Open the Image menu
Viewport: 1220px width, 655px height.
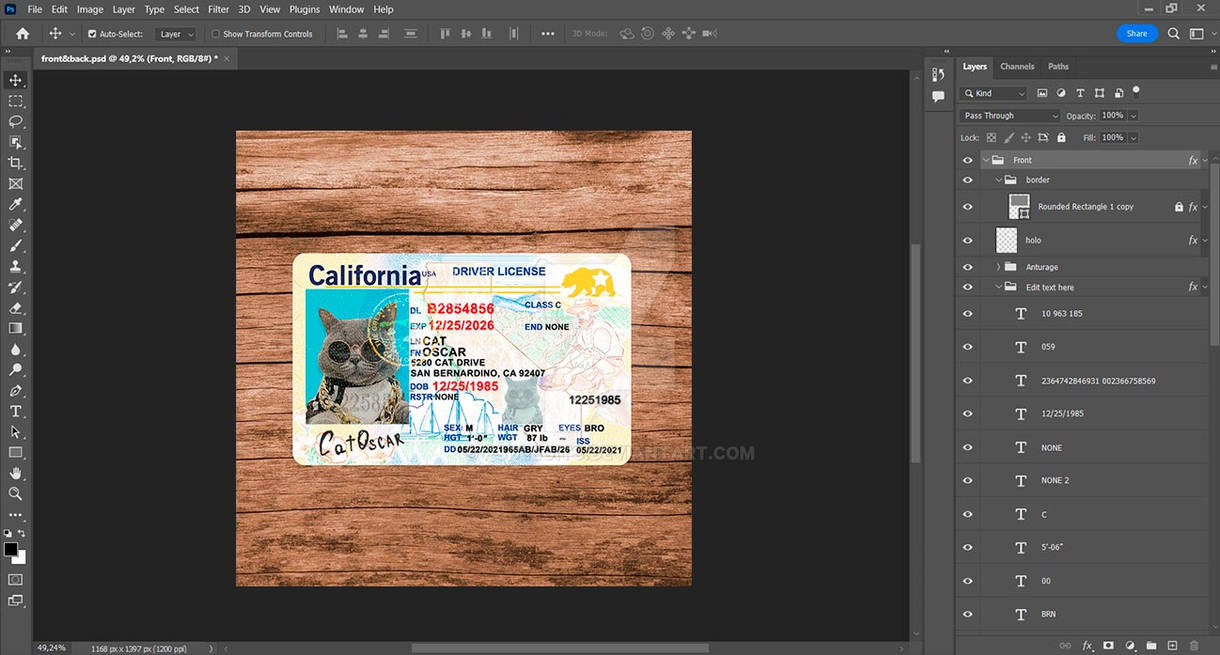click(x=90, y=9)
